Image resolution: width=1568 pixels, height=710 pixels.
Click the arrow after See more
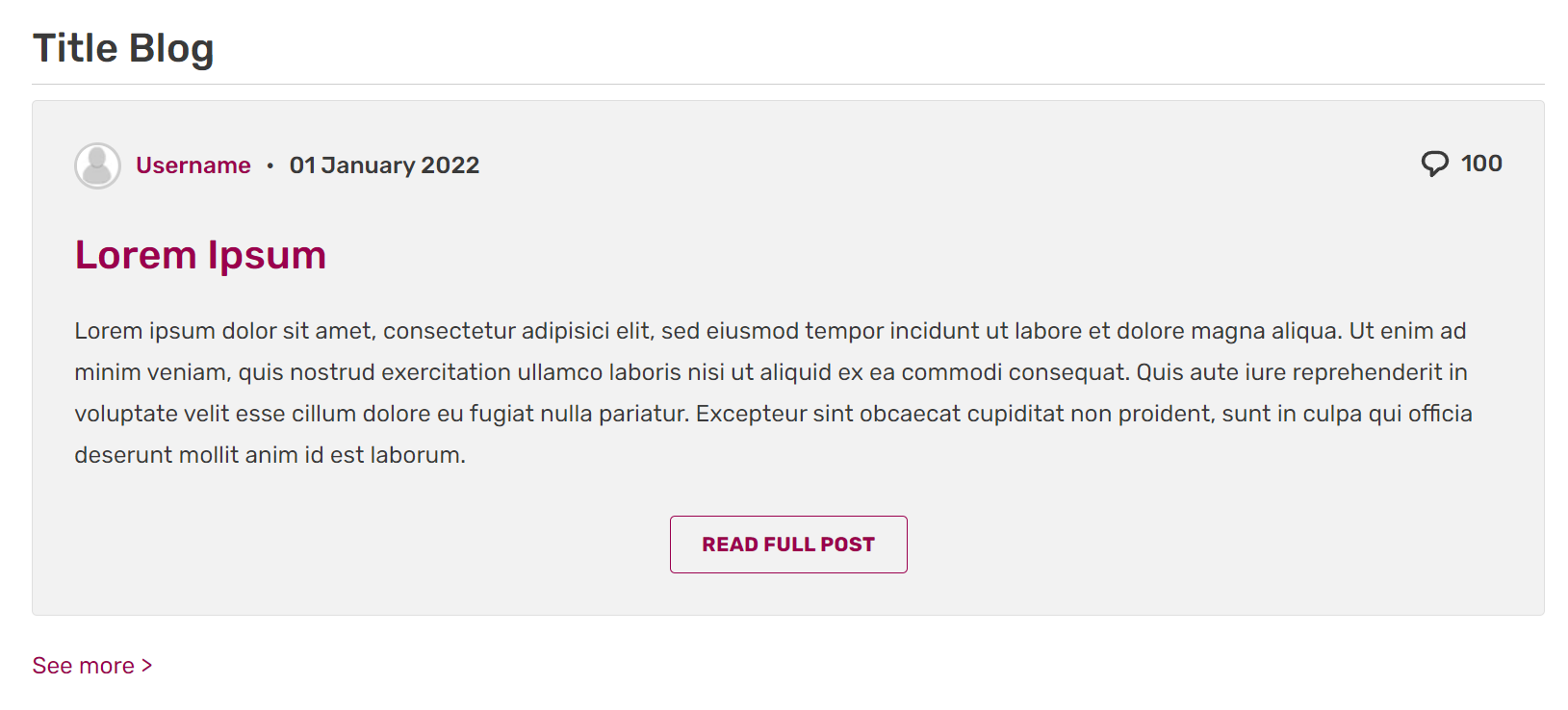point(147,665)
